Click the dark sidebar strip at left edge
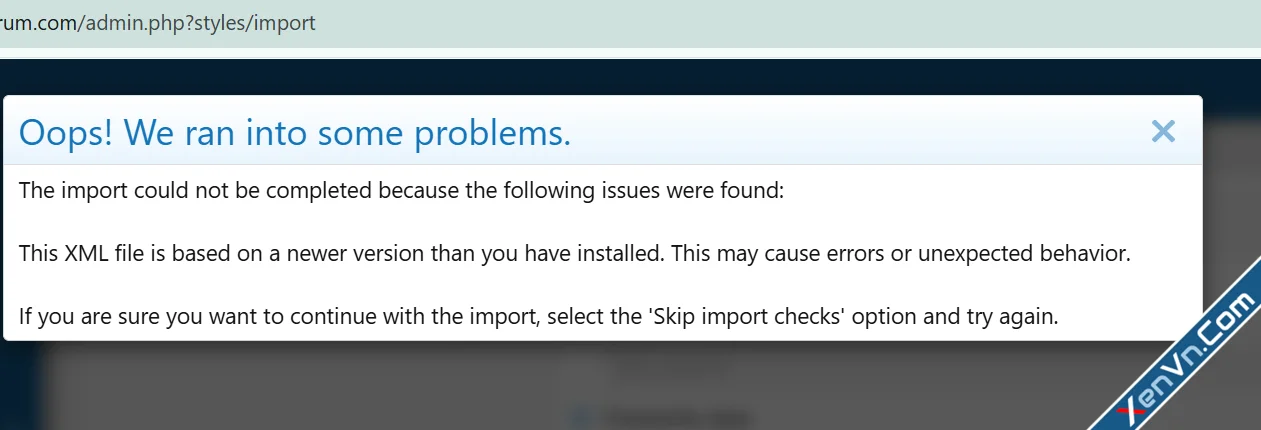 coord(18,390)
